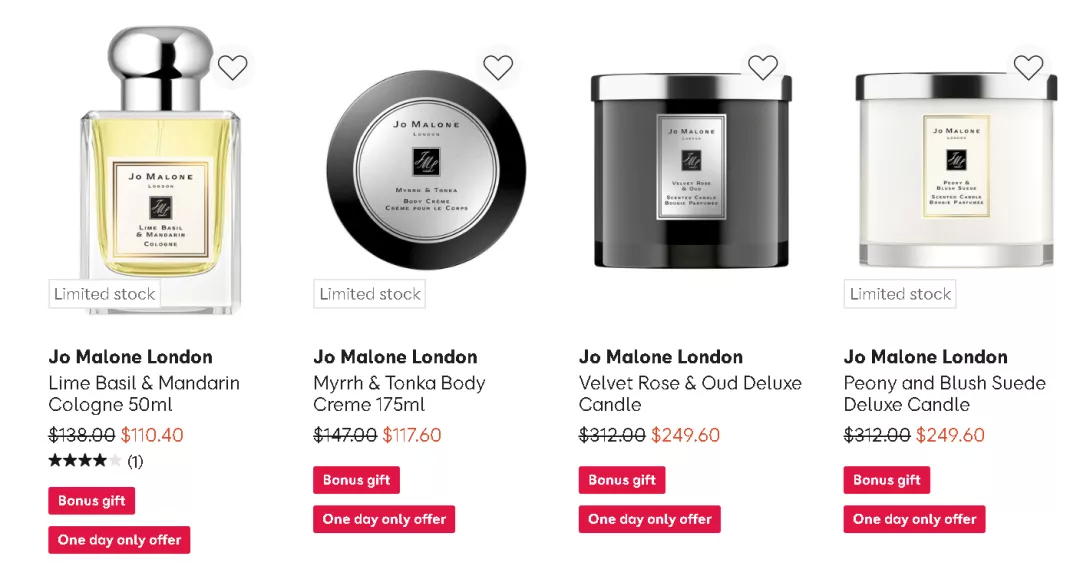Click Limited stock label on the cologne
Image resolution: width=1080 pixels, height=563 pixels.
coord(105,294)
